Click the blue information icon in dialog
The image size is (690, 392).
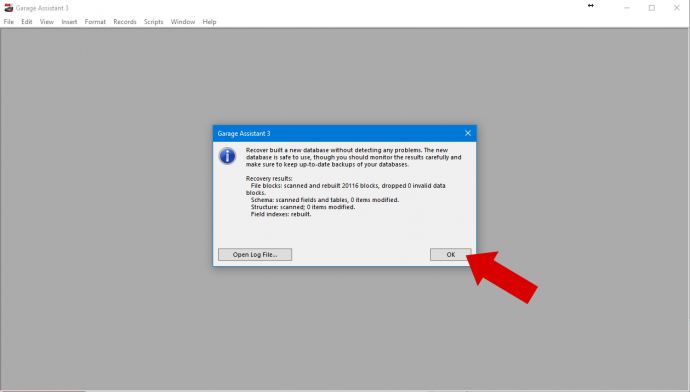coord(227,156)
